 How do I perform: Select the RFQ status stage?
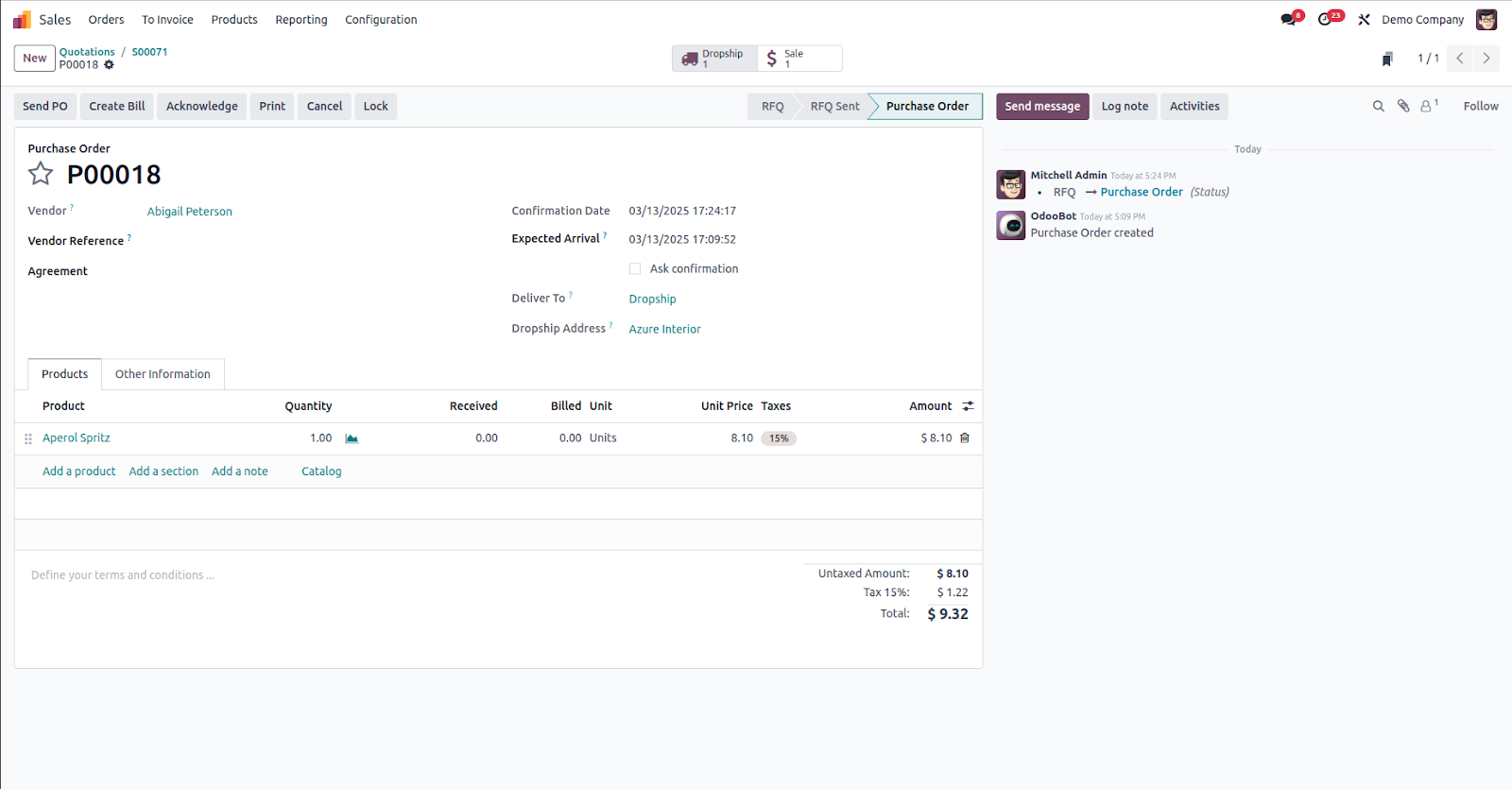click(772, 107)
